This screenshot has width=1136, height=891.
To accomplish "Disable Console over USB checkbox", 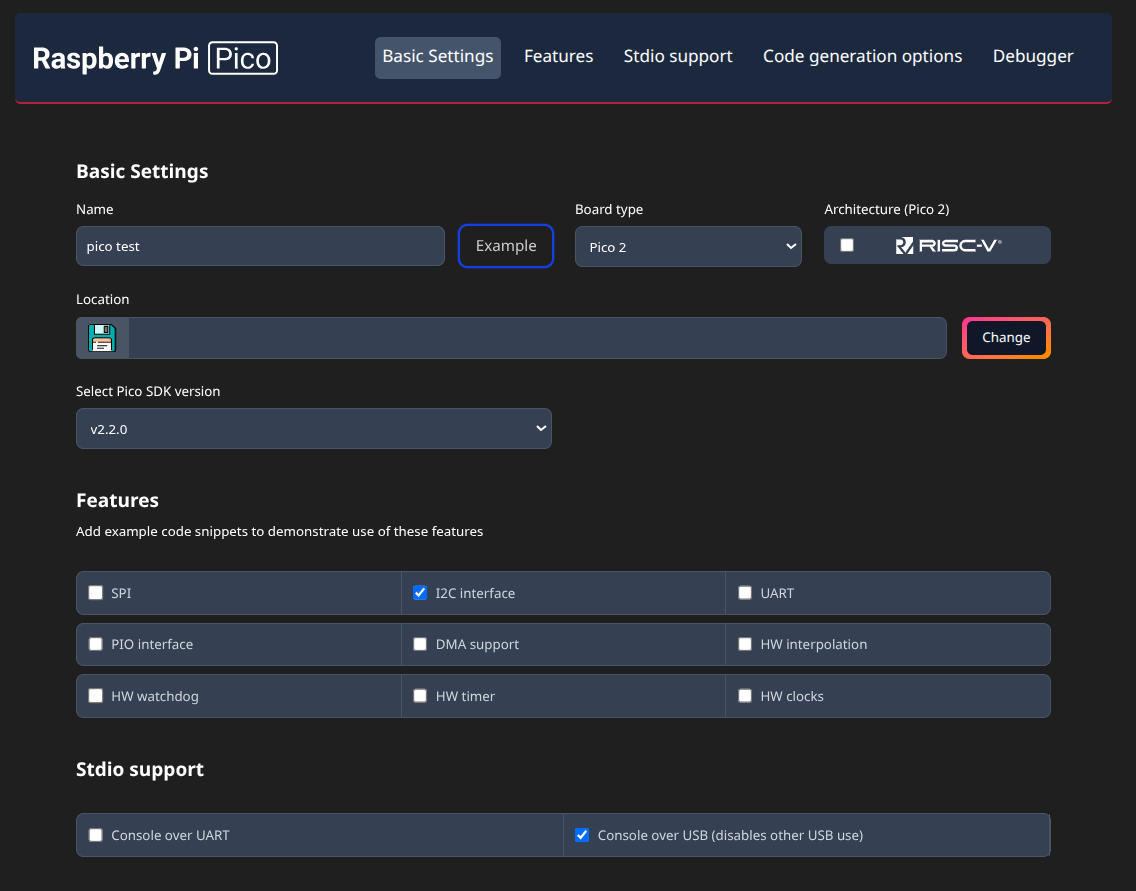I will 582,835.
